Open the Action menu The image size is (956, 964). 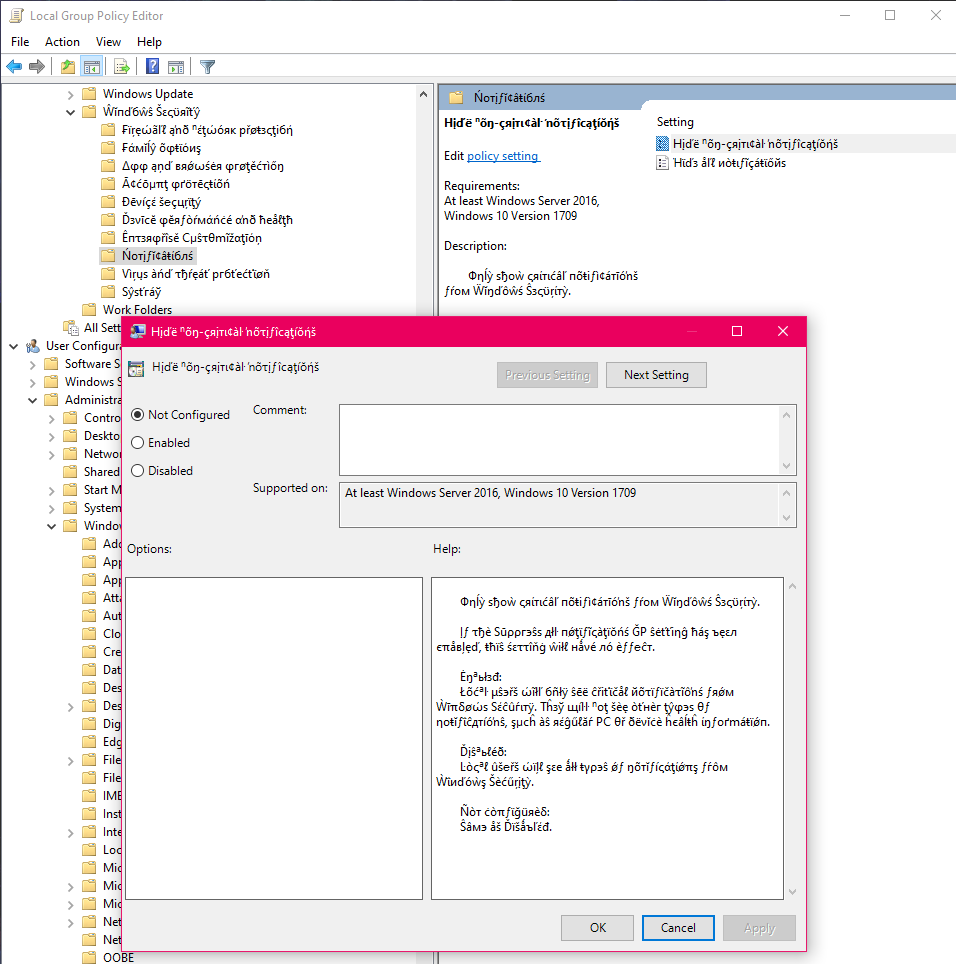tap(62, 42)
